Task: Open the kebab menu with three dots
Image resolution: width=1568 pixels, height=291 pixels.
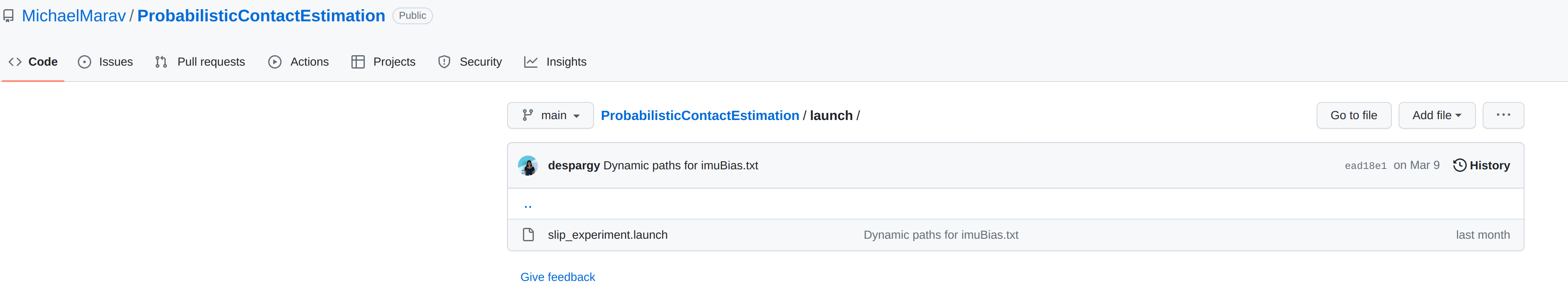Action: [1503, 115]
